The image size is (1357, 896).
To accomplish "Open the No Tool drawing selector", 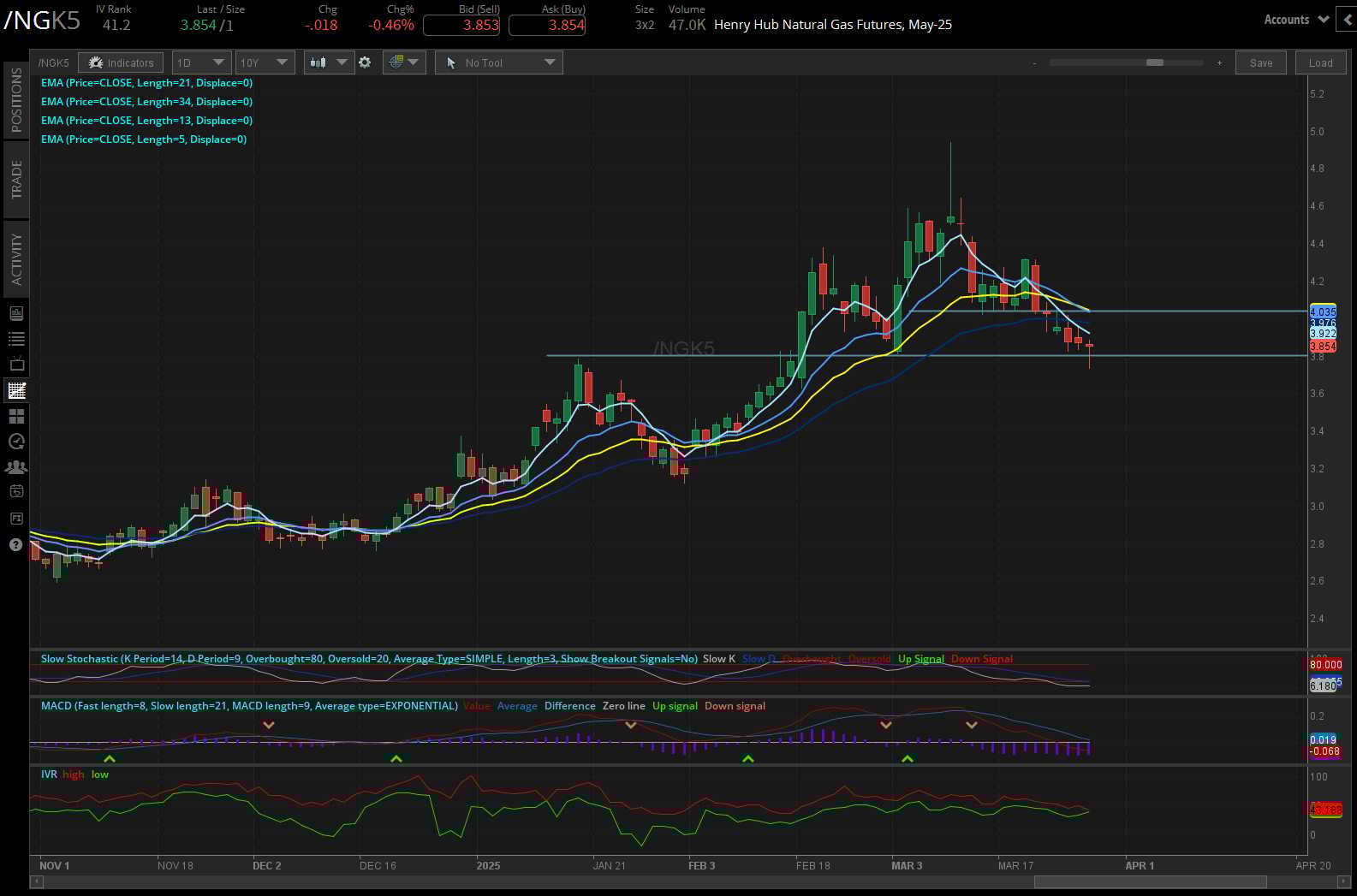I will pos(499,62).
